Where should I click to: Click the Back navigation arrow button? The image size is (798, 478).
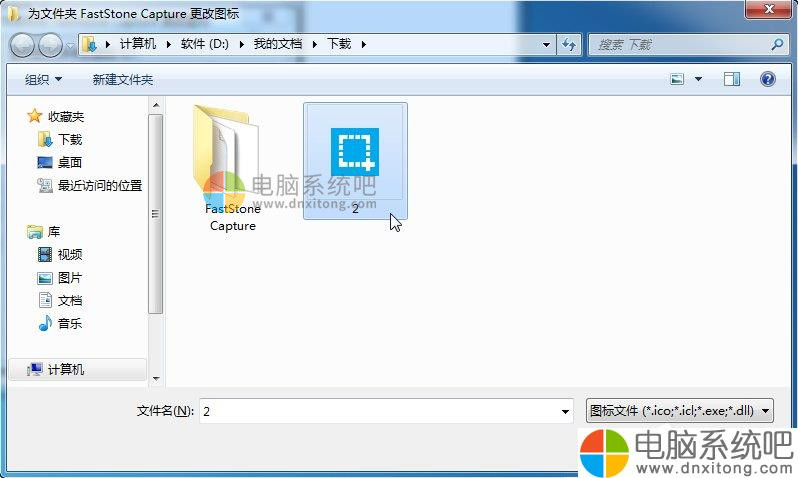[x=22, y=45]
